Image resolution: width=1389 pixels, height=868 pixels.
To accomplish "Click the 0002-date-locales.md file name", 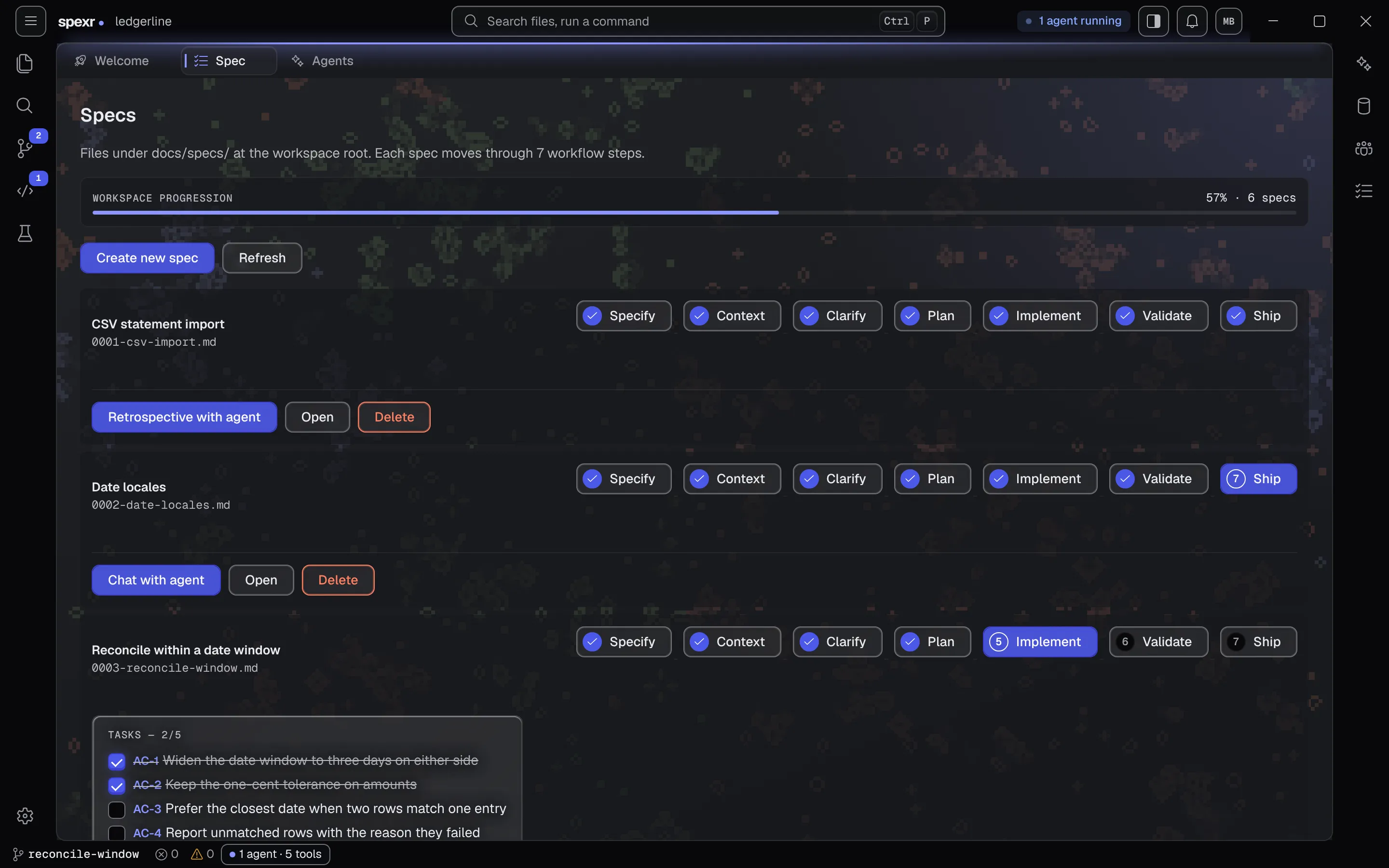I will click(x=161, y=505).
